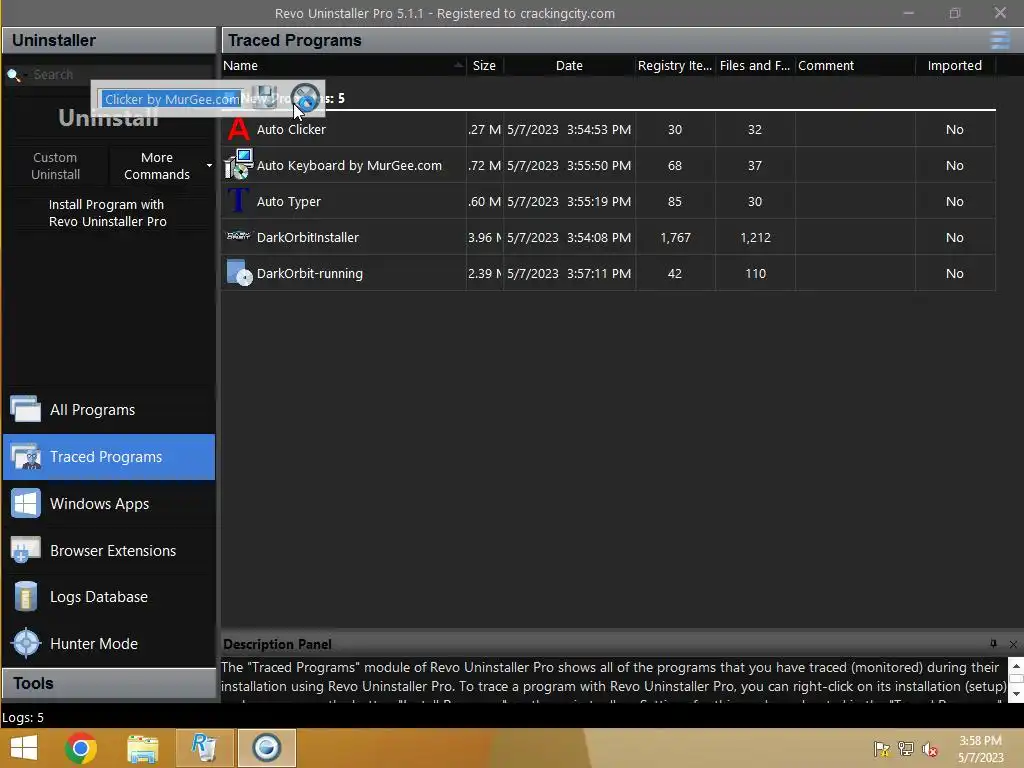Click Description Panel scrollbar down arrow
This screenshot has height=768, width=1024.
pyautogui.click(x=1016, y=694)
